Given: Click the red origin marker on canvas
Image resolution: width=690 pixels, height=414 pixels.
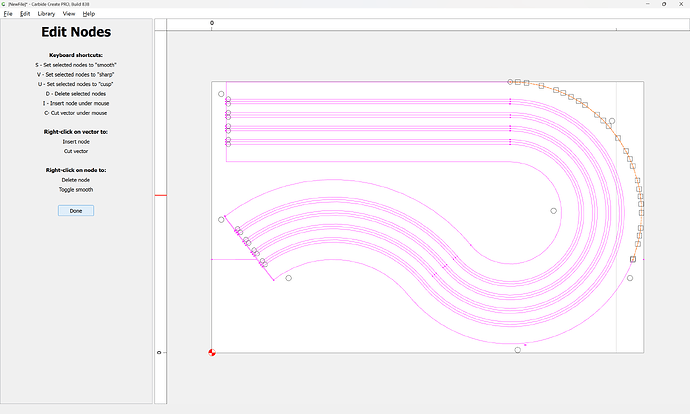Looking at the screenshot, I should (x=212, y=352).
